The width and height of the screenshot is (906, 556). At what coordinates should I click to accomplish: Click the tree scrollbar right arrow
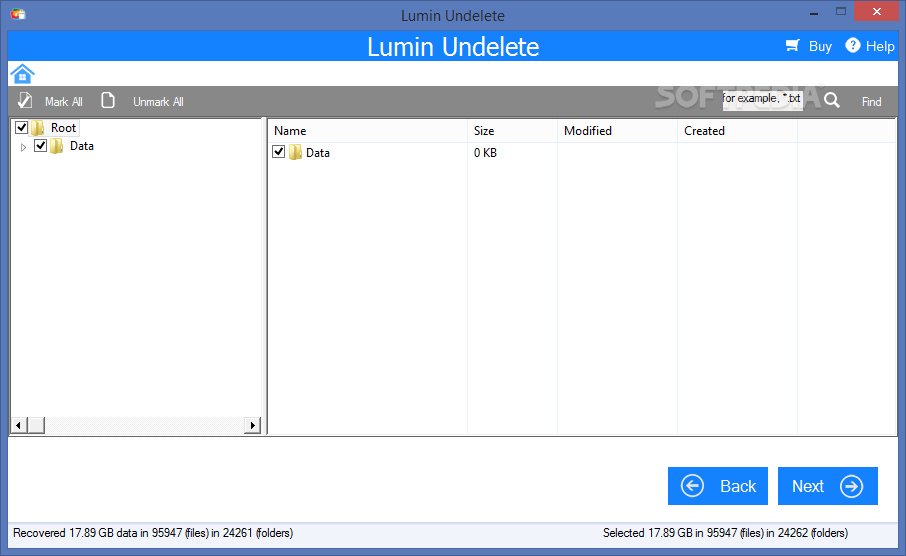coord(252,426)
